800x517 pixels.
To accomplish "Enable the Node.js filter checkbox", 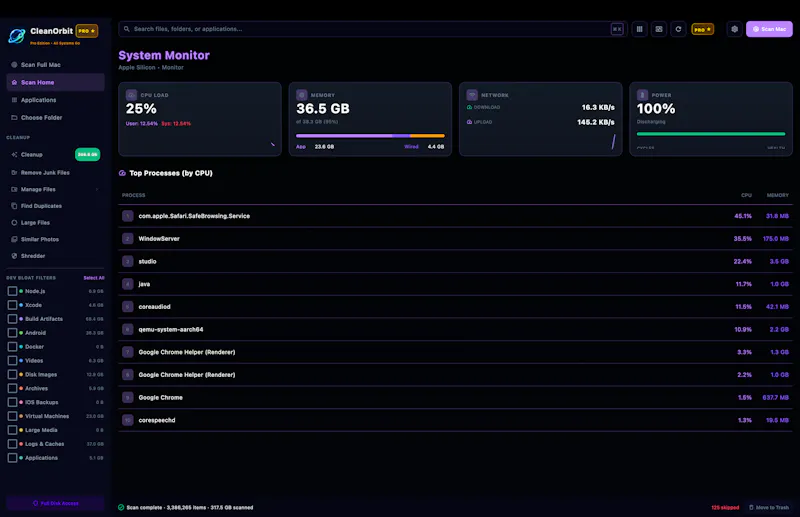I will (12, 291).
